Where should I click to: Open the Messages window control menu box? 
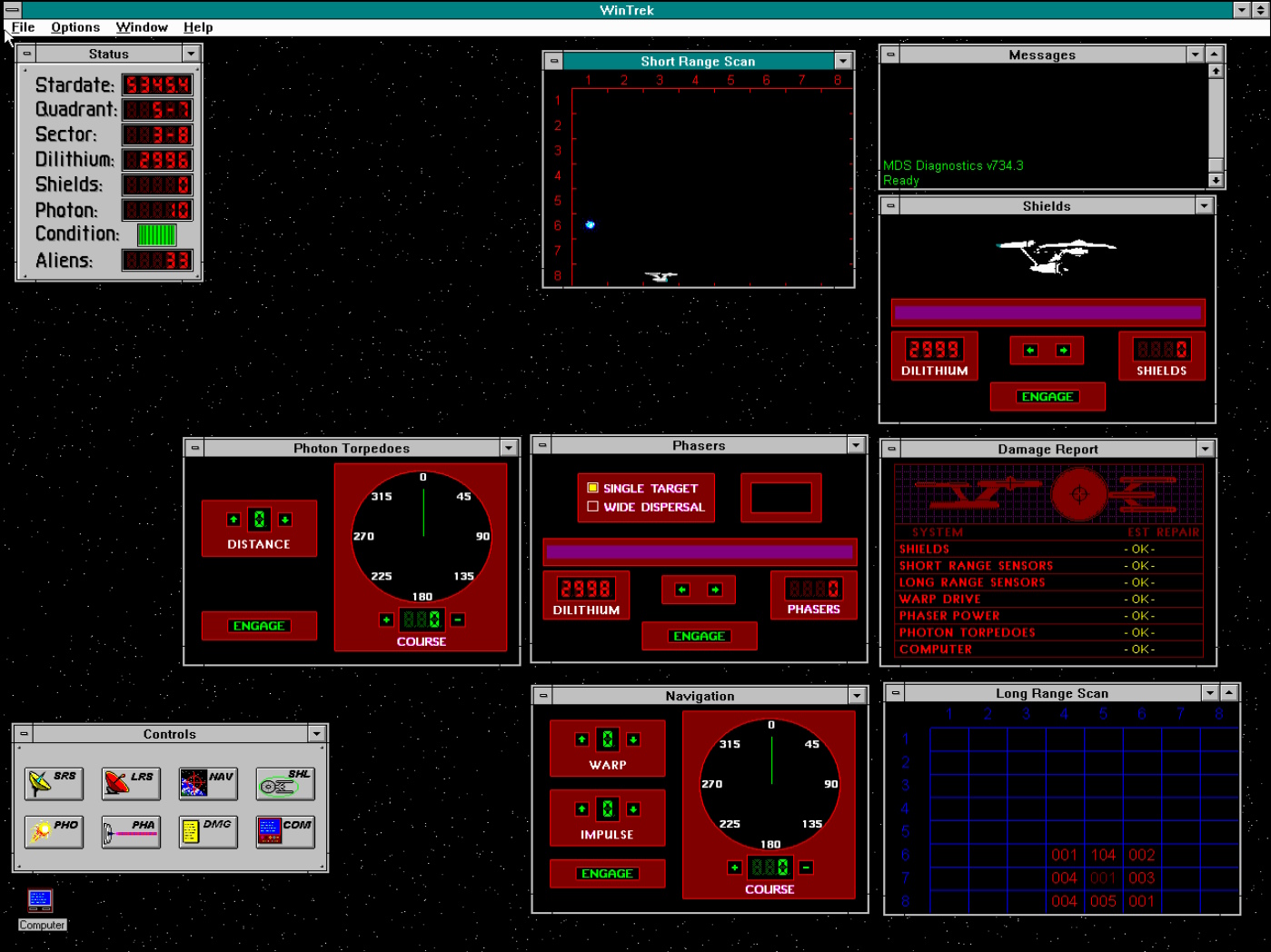point(890,55)
